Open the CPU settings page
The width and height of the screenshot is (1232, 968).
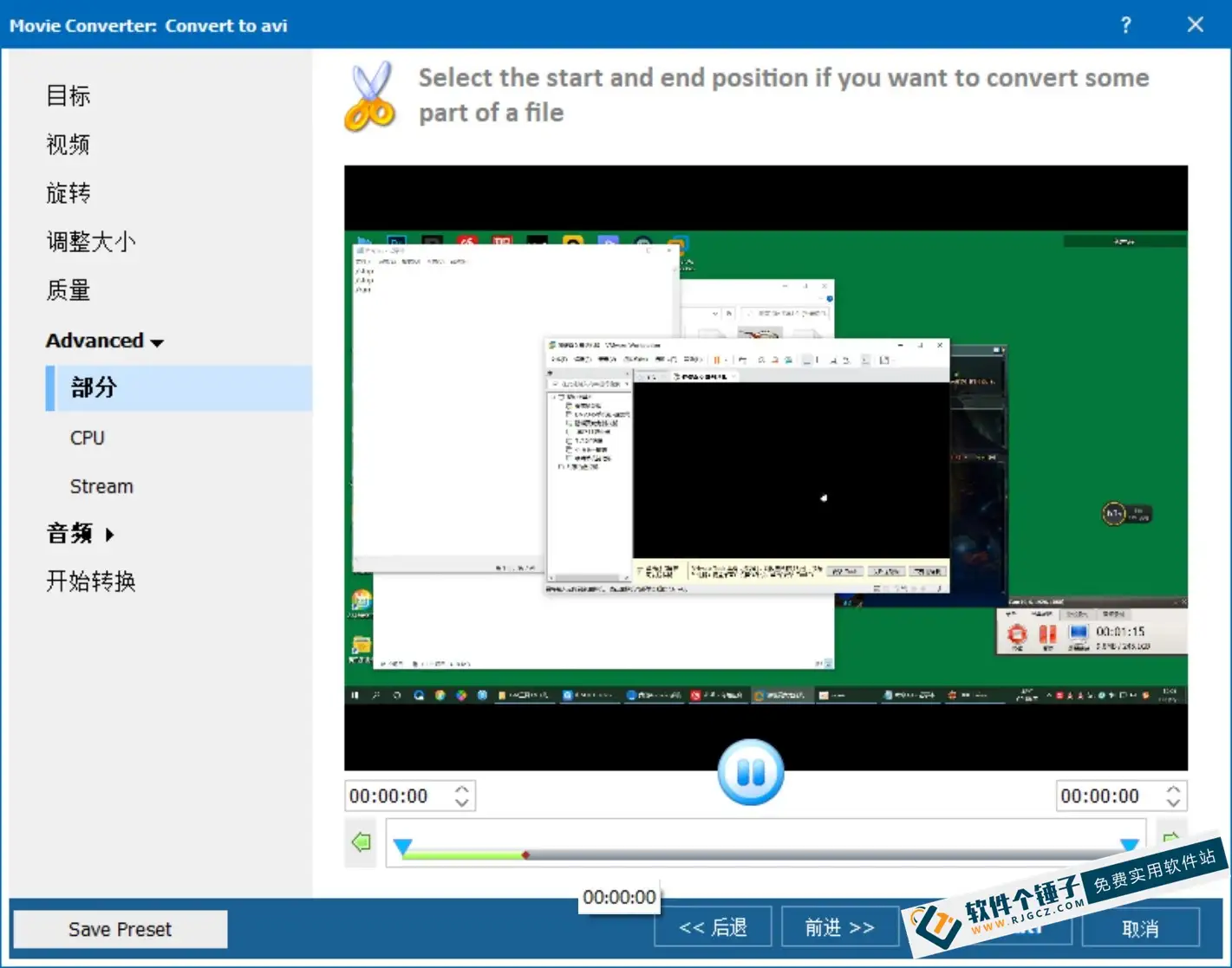87,438
